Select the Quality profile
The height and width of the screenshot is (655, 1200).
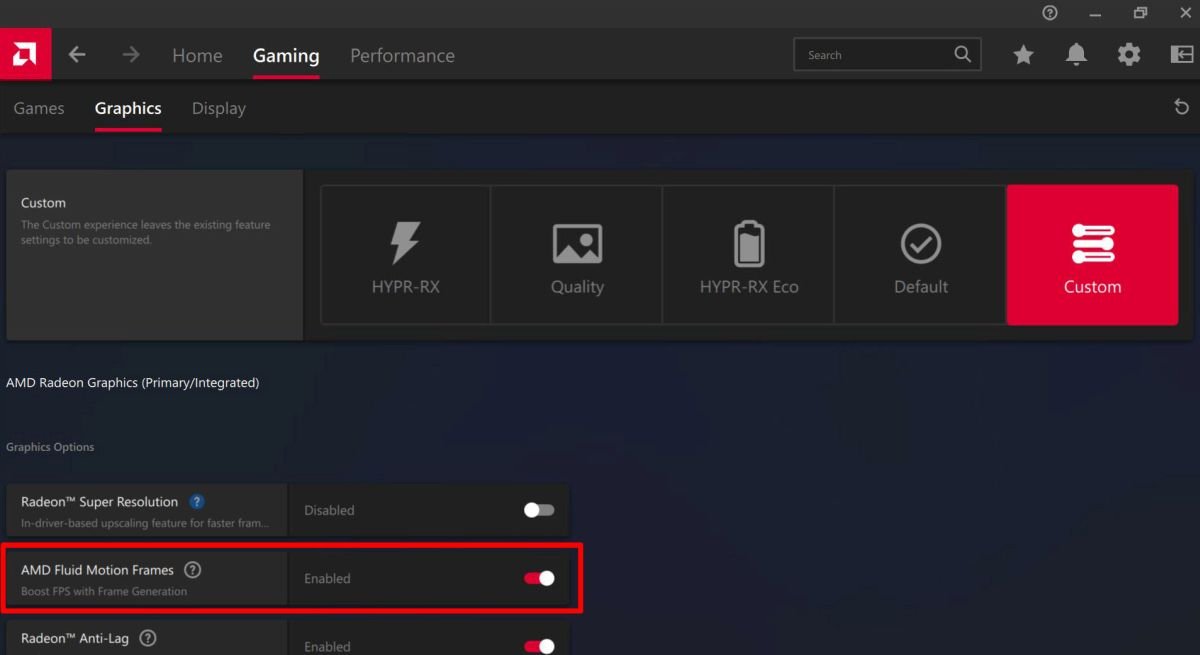point(577,255)
